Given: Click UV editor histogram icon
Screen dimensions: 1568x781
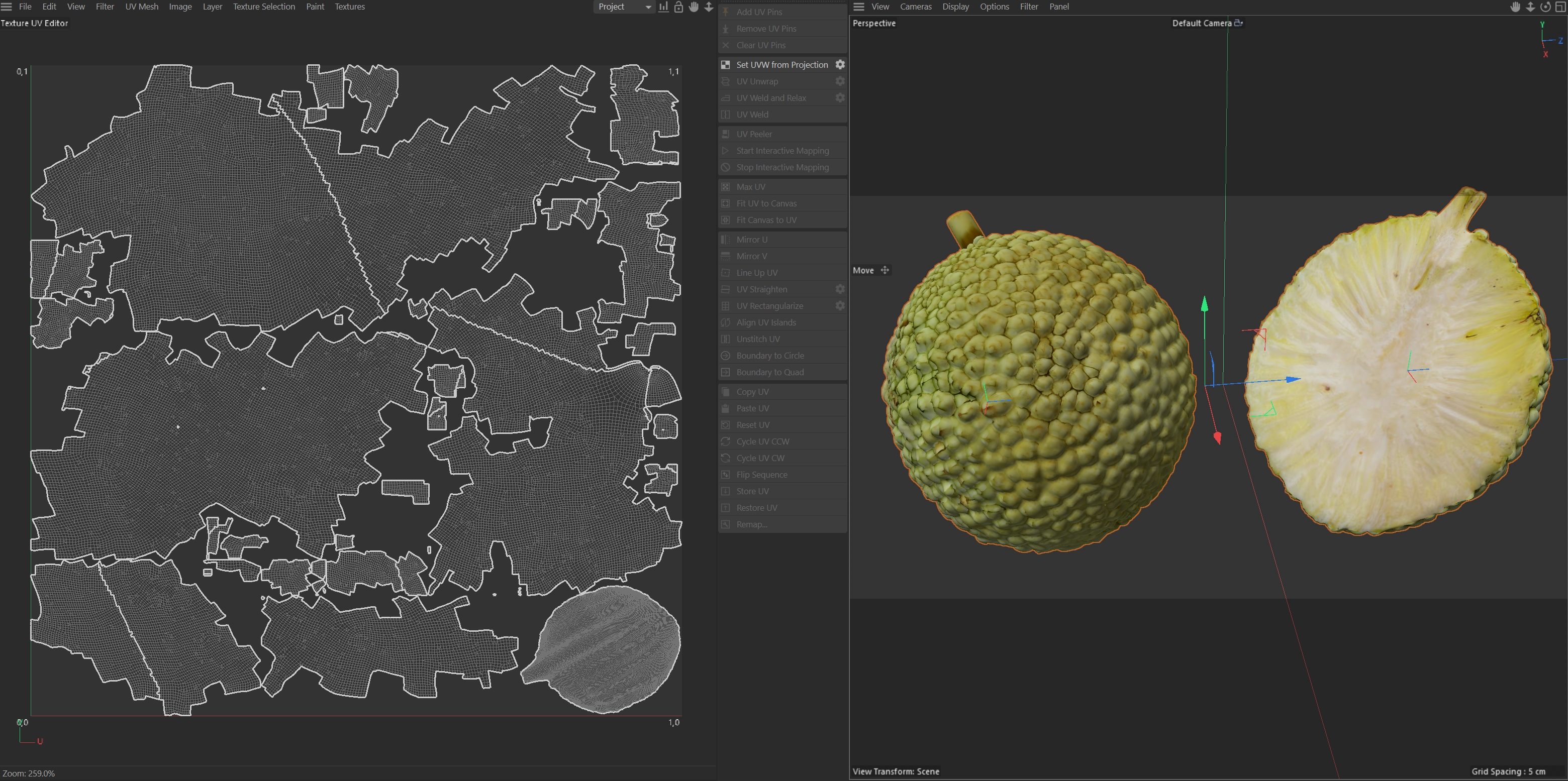Looking at the screenshot, I should pos(663,7).
